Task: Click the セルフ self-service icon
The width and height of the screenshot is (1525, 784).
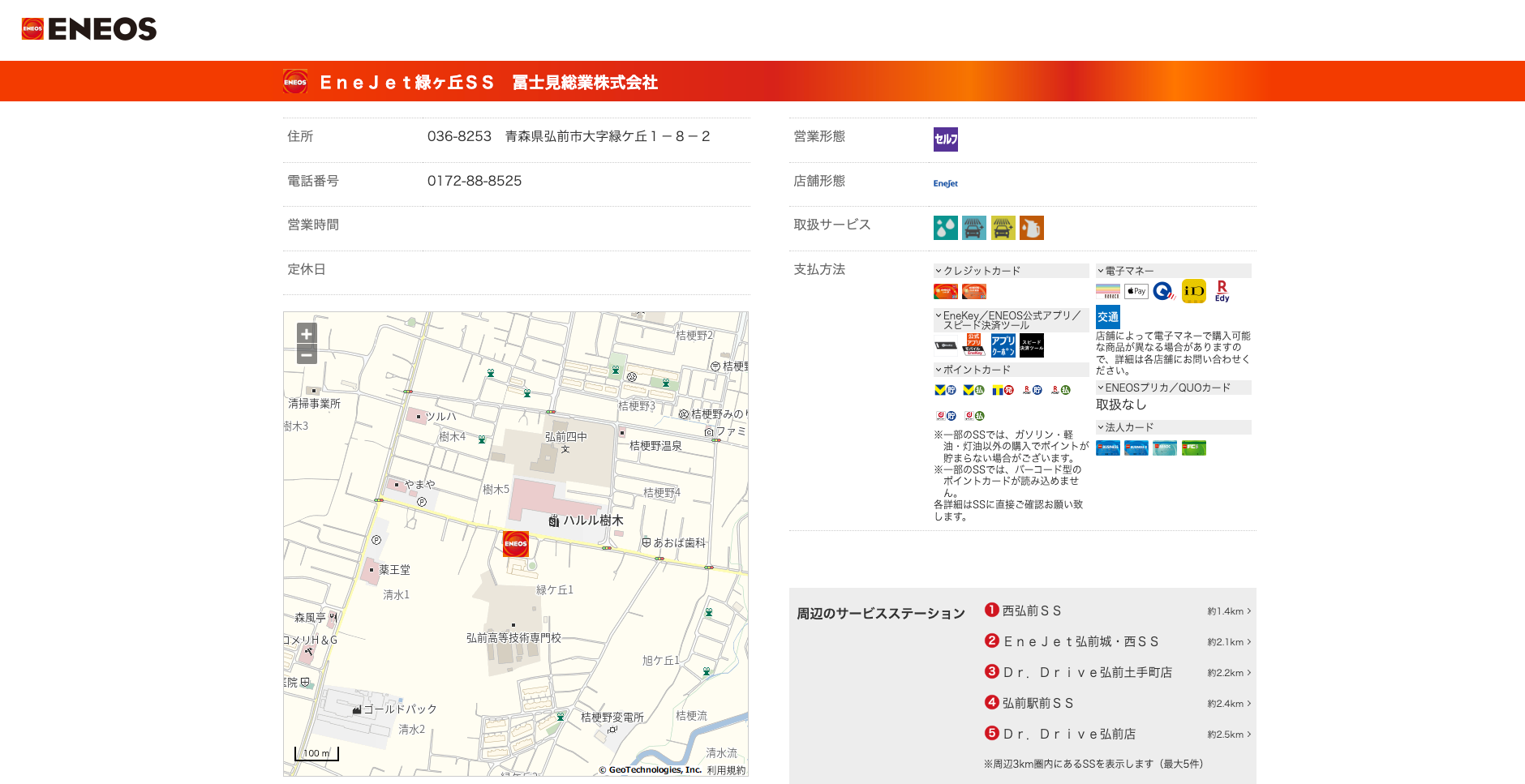Action: point(946,139)
